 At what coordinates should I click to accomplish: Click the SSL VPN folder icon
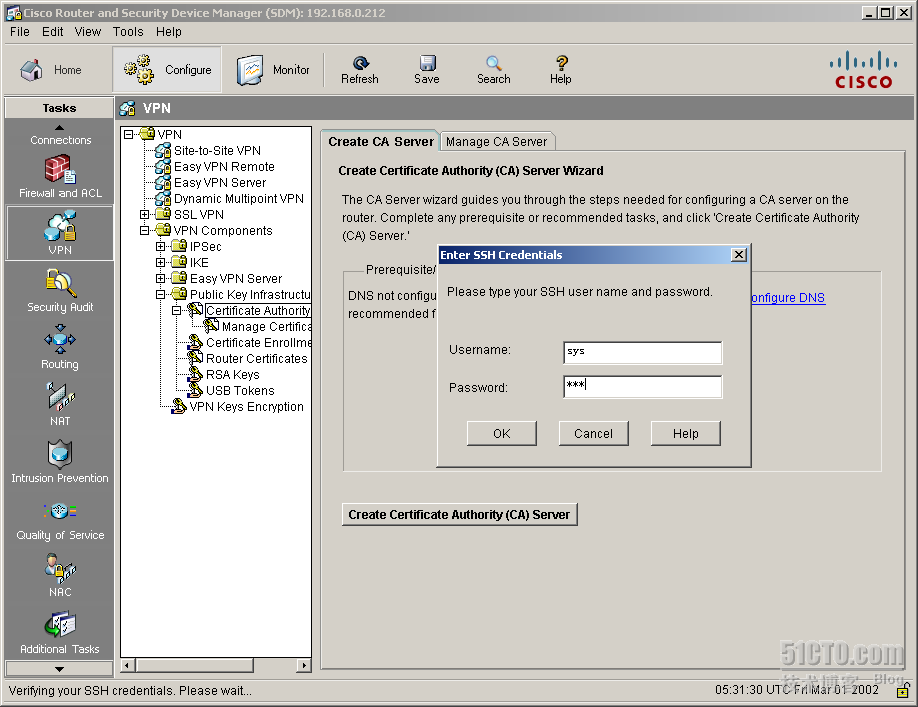point(163,214)
